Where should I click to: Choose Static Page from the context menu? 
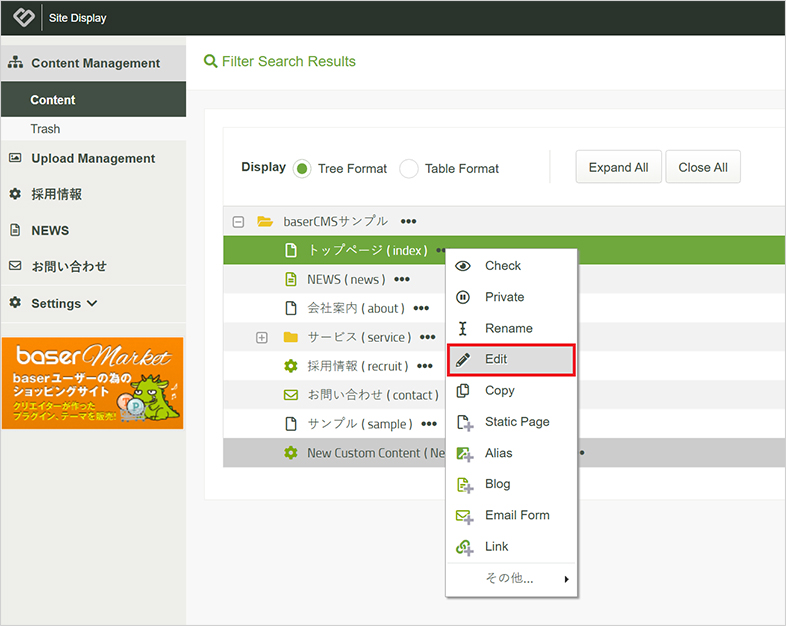(x=516, y=422)
